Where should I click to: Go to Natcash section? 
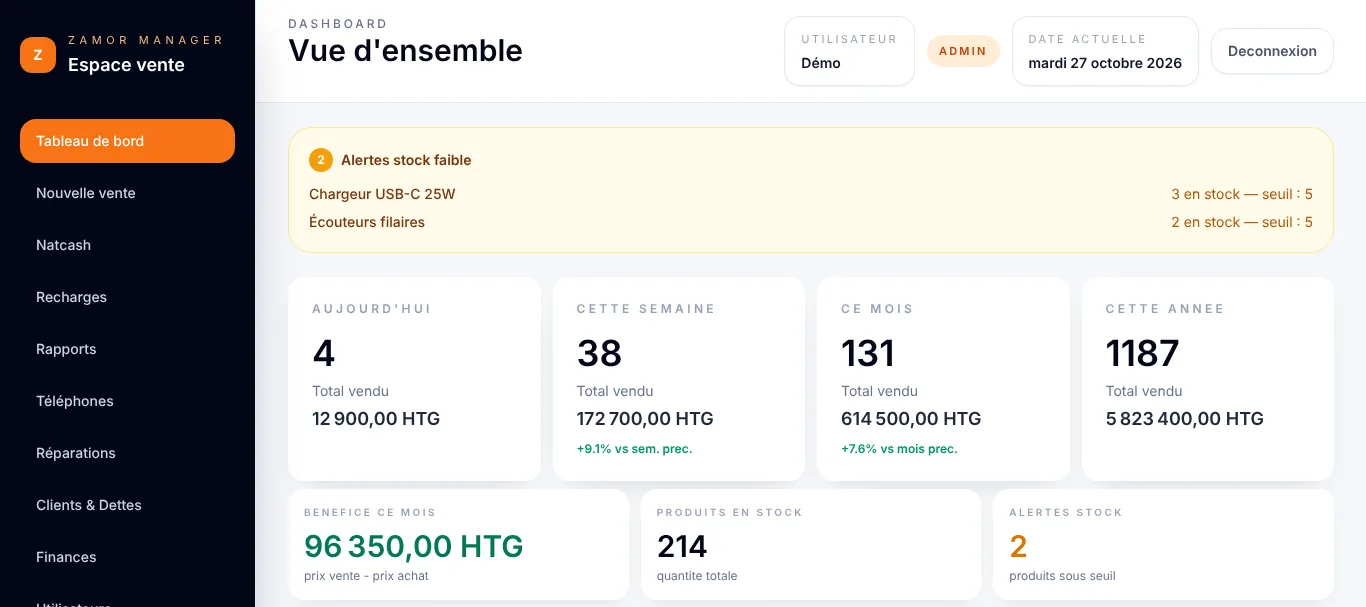point(127,245)
